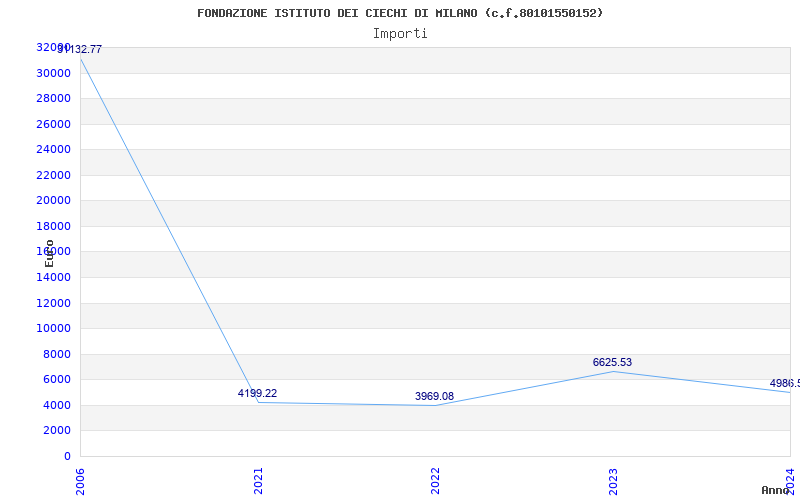Click the Anno x-axis title
Image resolution: width=800 pixels, height=500 pixels.
(774, 490)
